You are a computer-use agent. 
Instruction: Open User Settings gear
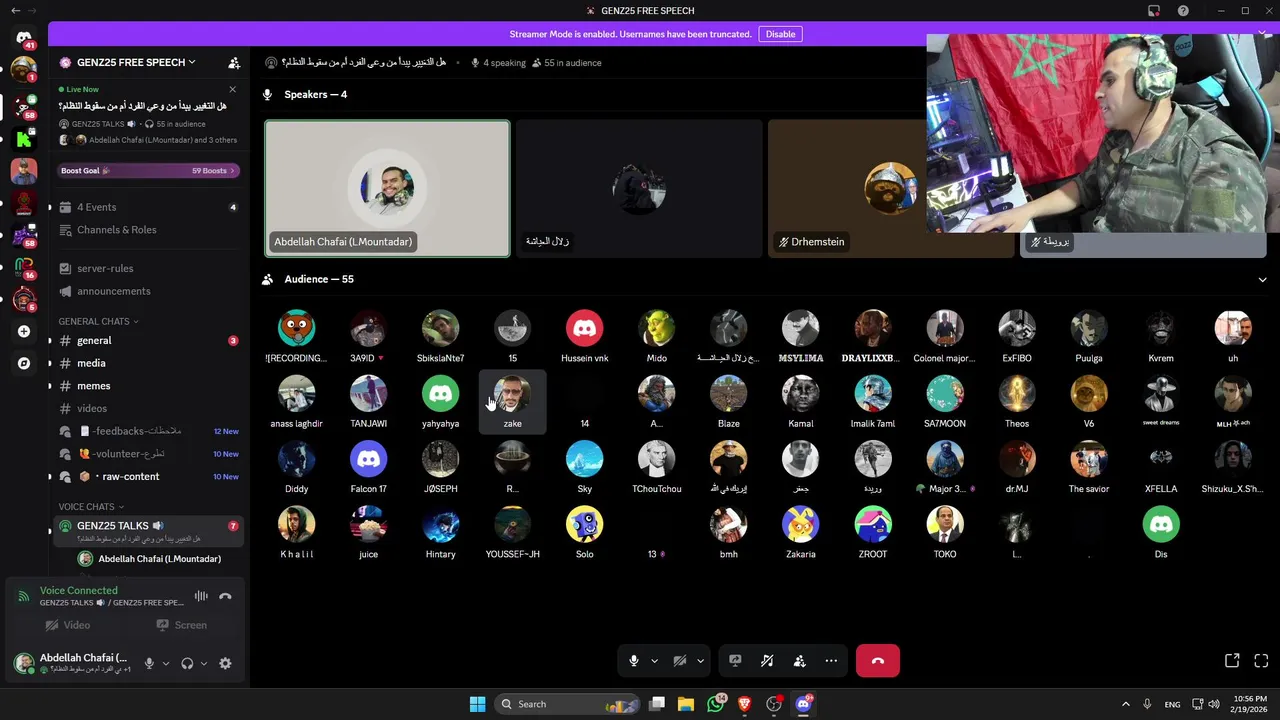(225, 663)
